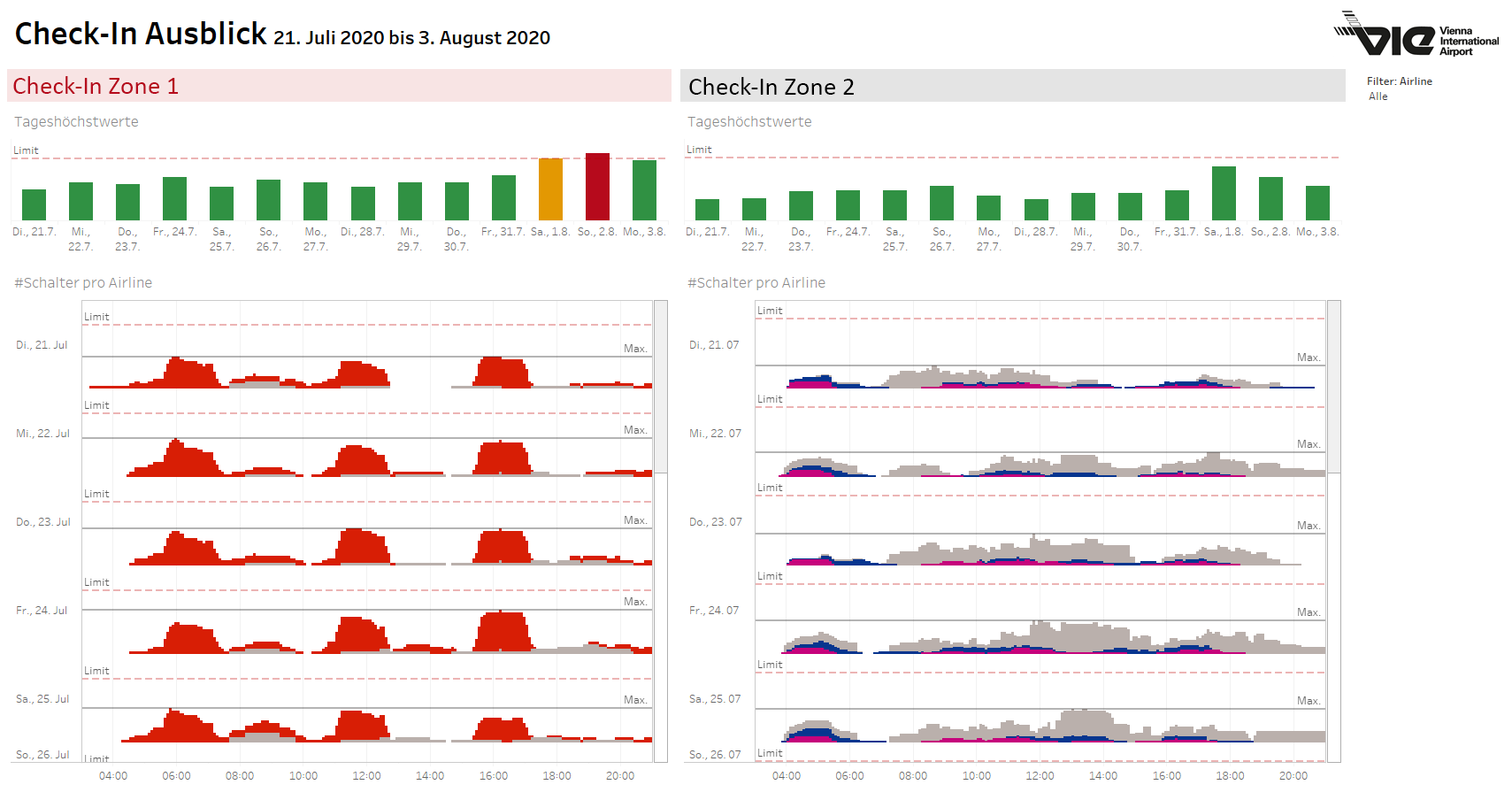Click '#Schalter pro Airline' heading in Zone 1
Image resolution: width=1512 pixels, height=800 pixels.
coord(83,283)
